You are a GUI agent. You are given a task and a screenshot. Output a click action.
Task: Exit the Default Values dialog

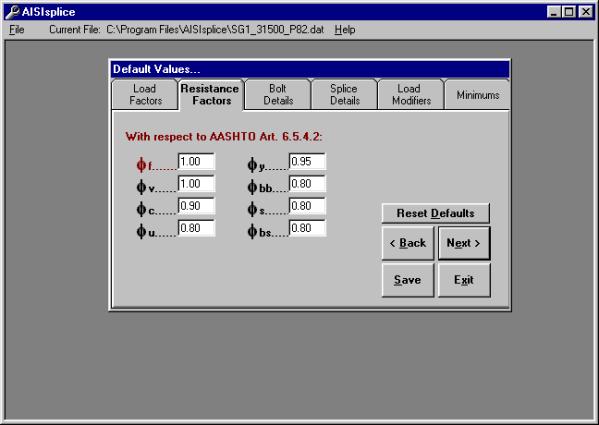[464, 280]
